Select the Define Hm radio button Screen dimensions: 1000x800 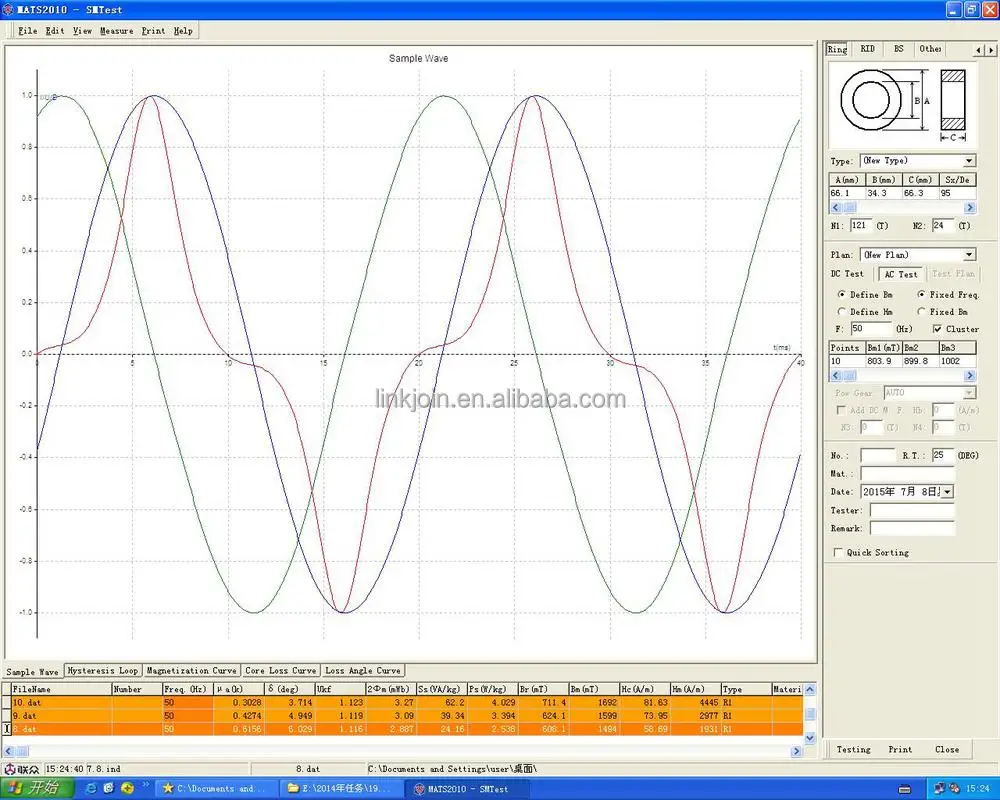[x=843, y=311]
